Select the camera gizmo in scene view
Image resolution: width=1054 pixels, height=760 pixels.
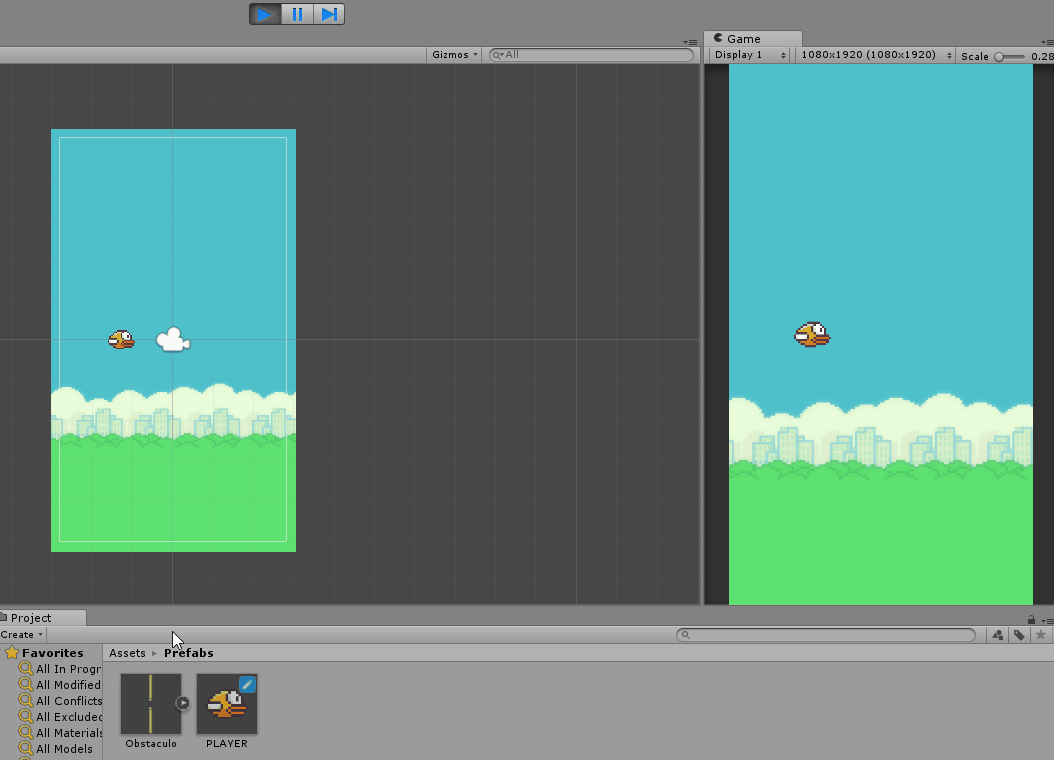point(173,340)
